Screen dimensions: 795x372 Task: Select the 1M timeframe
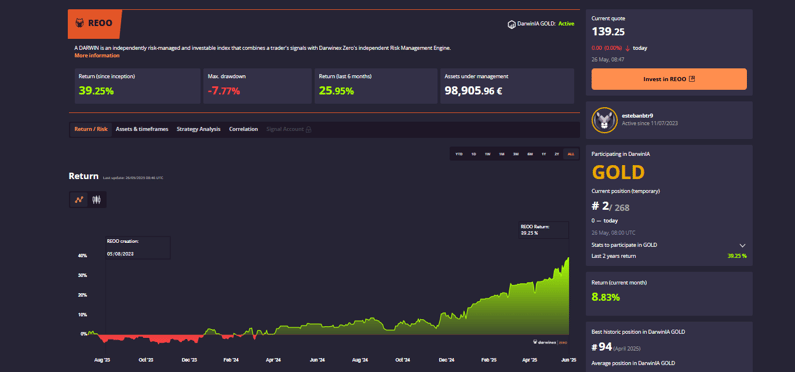[x=501, y=154]
